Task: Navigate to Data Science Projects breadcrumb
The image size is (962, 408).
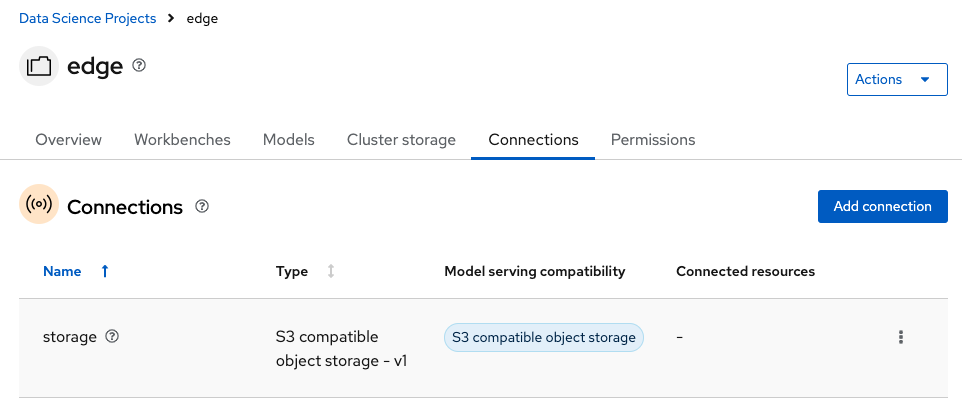Action: 88,19
